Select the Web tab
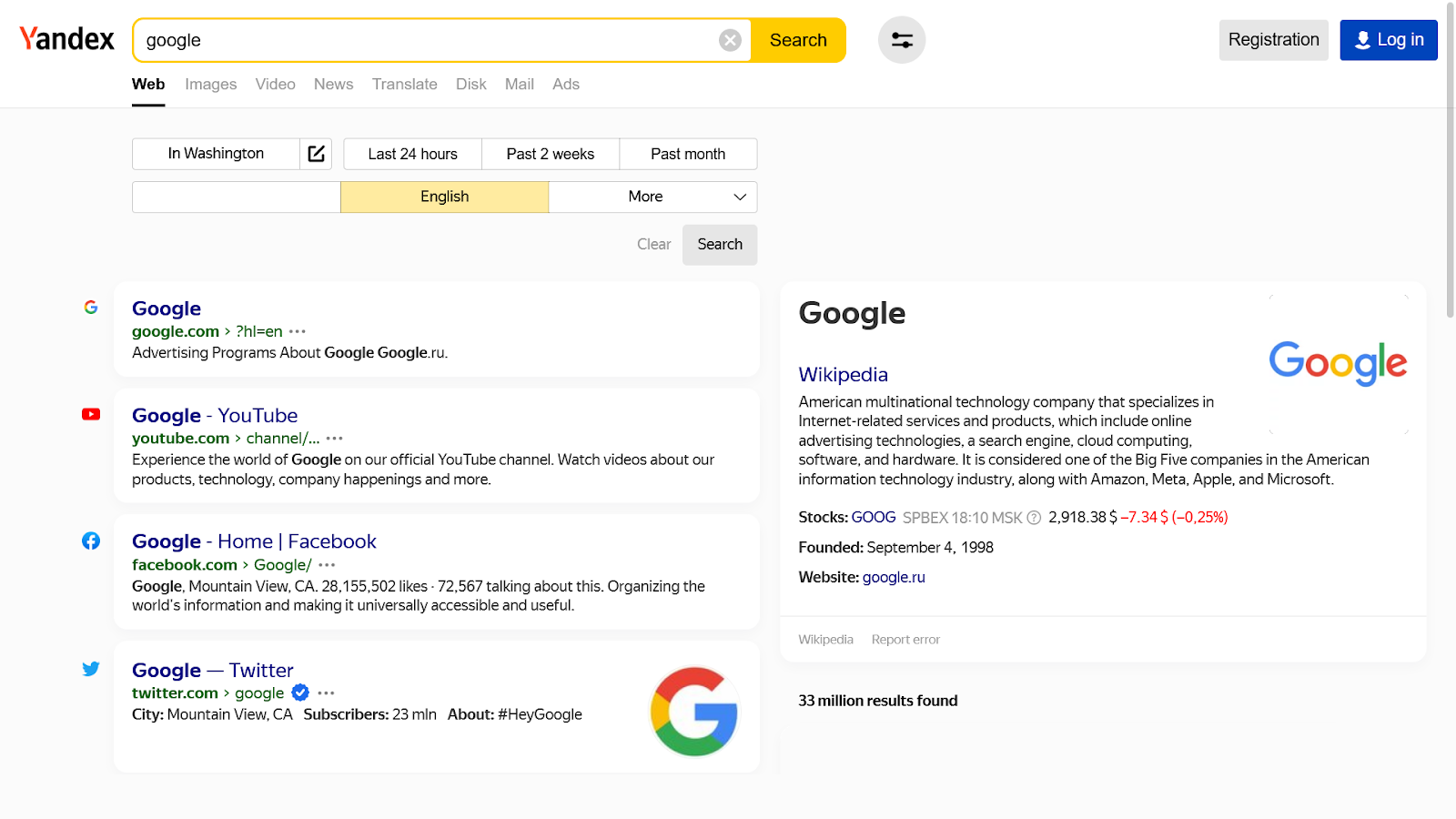This screenshot has height=819, width=1456. click(x=148, y=84)
